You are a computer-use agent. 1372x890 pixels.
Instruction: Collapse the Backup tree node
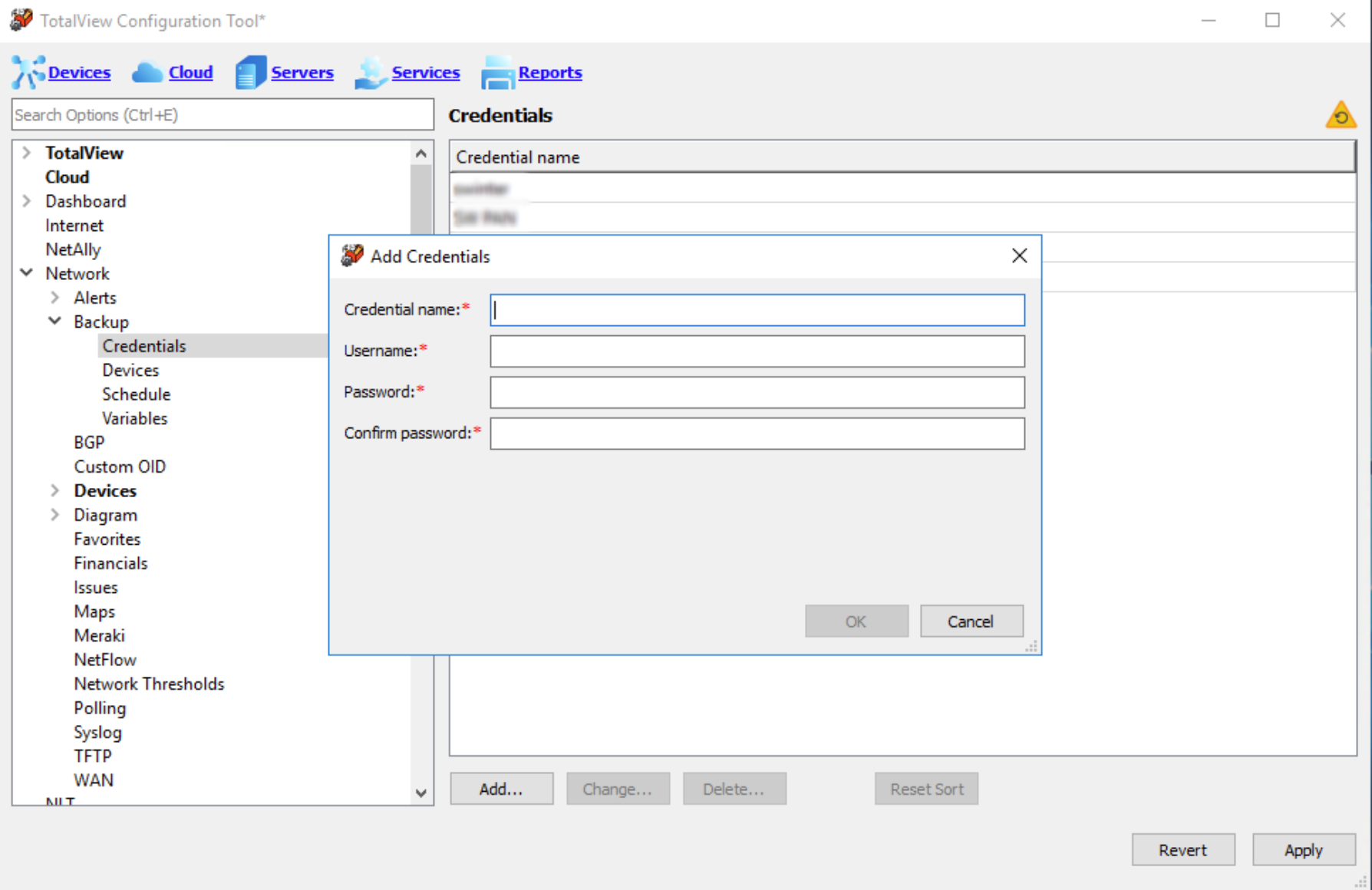(x=55, y=321)
